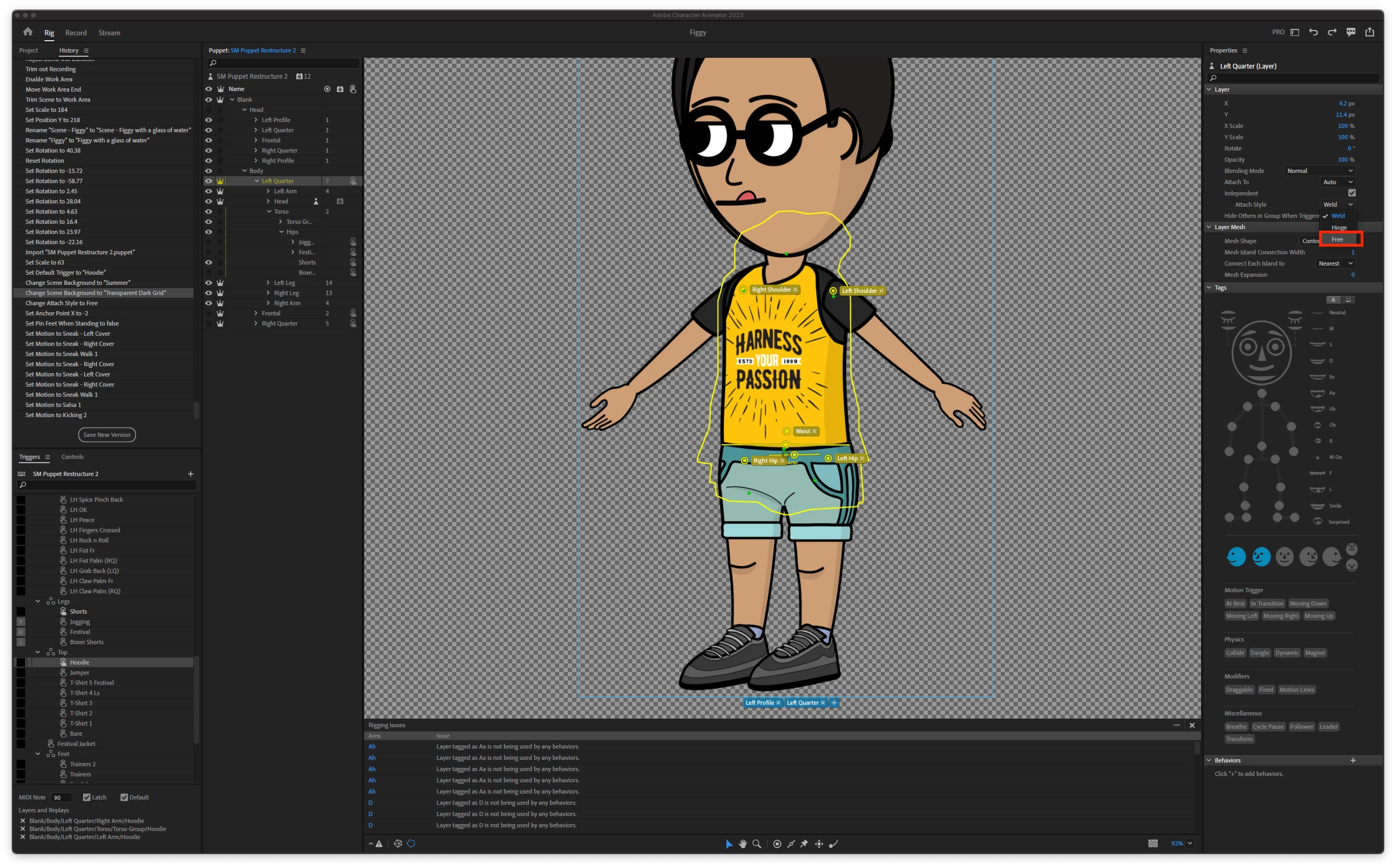This screenshot has height=868, width=1396.
Task: Click the Home icon
Action: point(27,32)
